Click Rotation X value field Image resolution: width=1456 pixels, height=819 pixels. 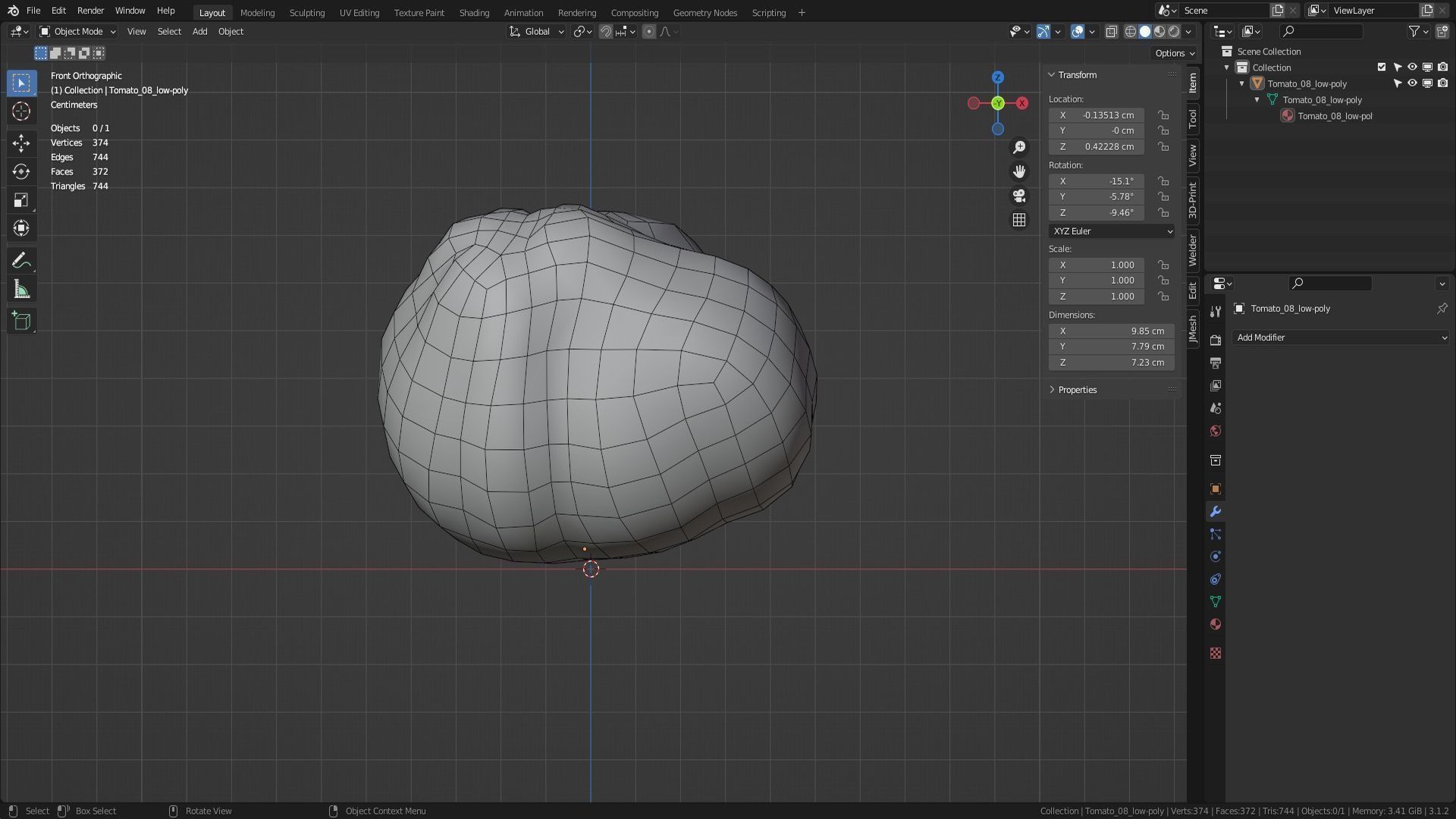click(1097, 181)
